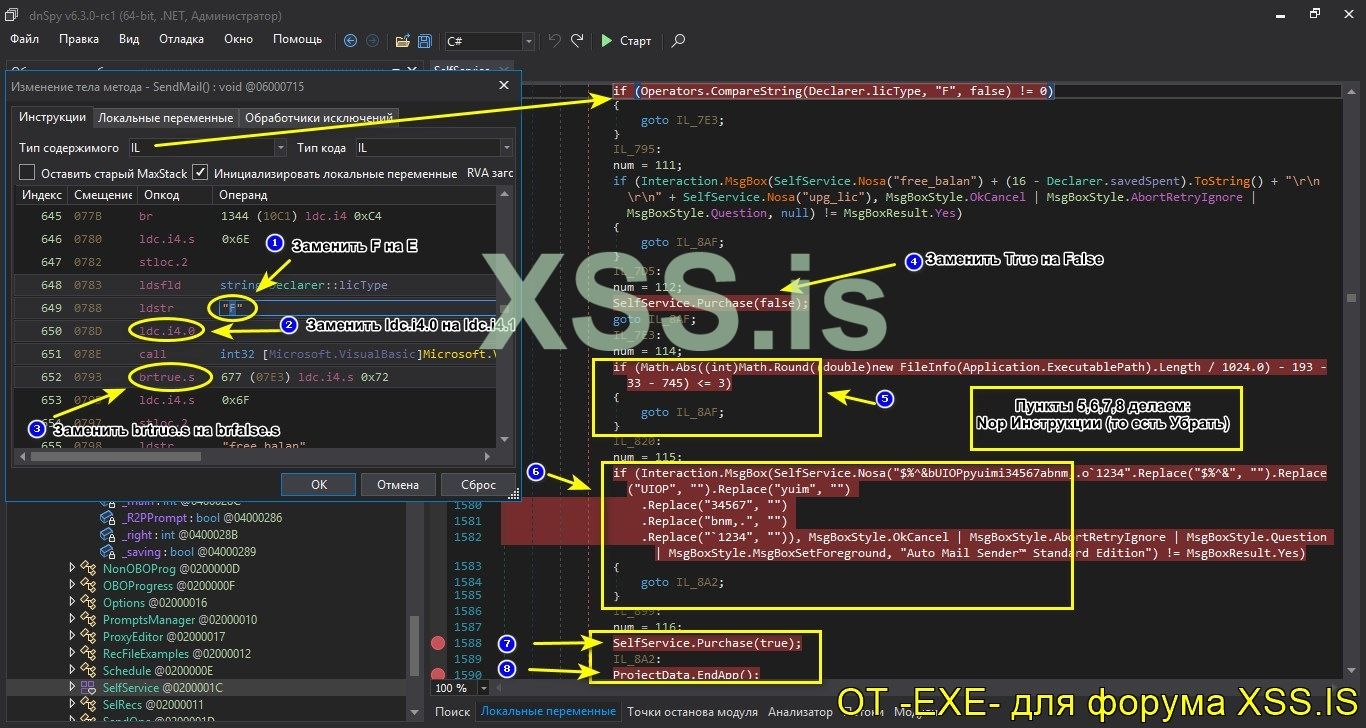The height and width of the screenshot is (728, 1366).
Task: Open the Отладка menu
Action: pos(182,39)
